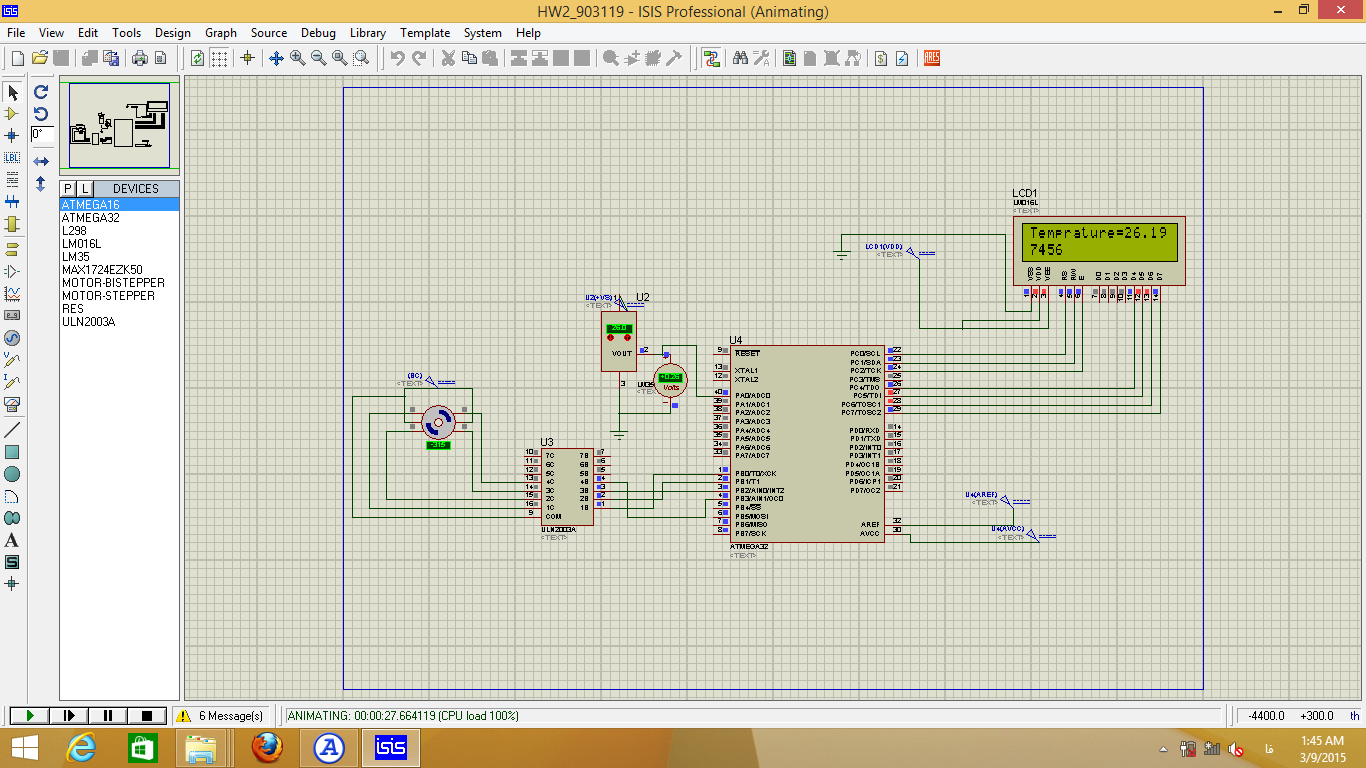Open the Library menu
The width and height of the screenshot is (1366, 768).
click(x=367, y=33)
